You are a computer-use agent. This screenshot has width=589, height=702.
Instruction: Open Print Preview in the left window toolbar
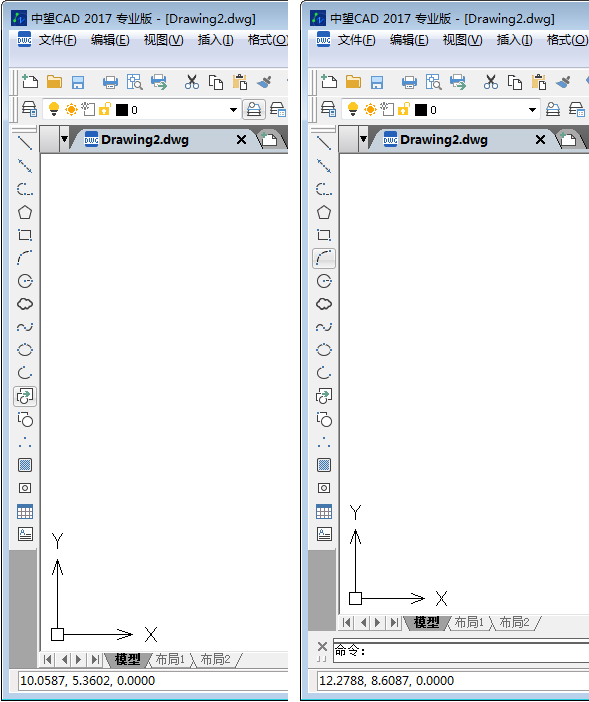coord(134,82)
